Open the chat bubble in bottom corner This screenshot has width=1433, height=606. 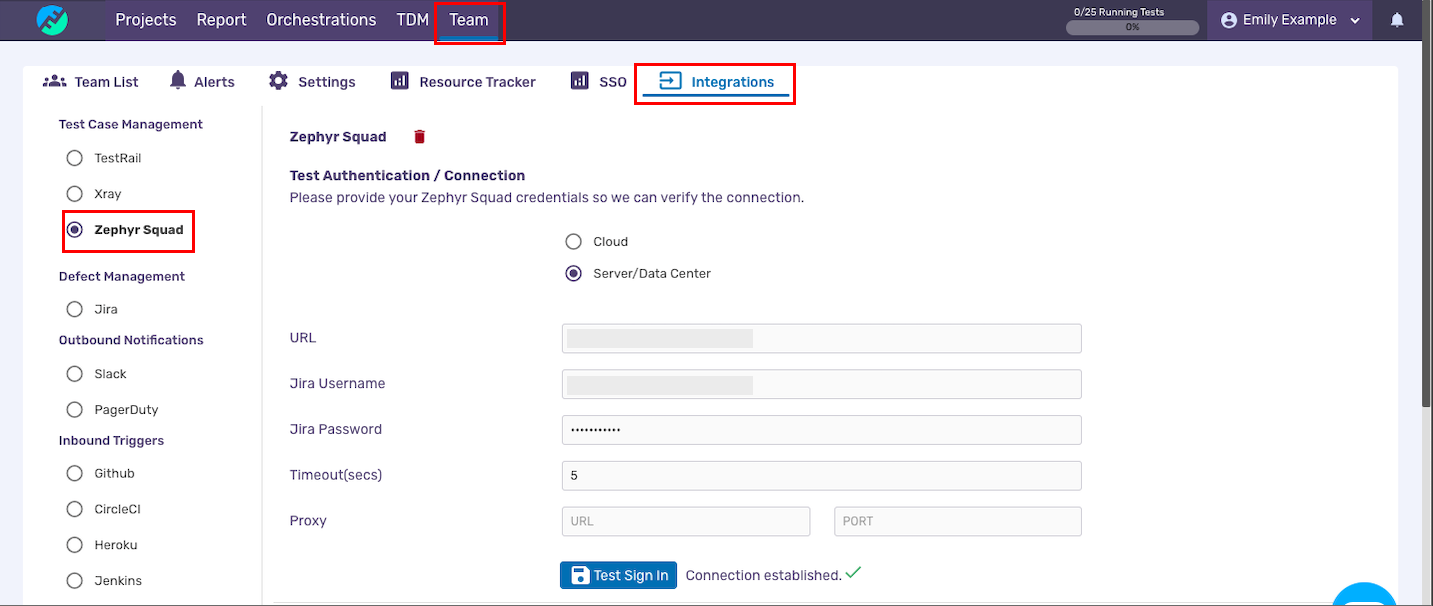(x=1364, y=595)
